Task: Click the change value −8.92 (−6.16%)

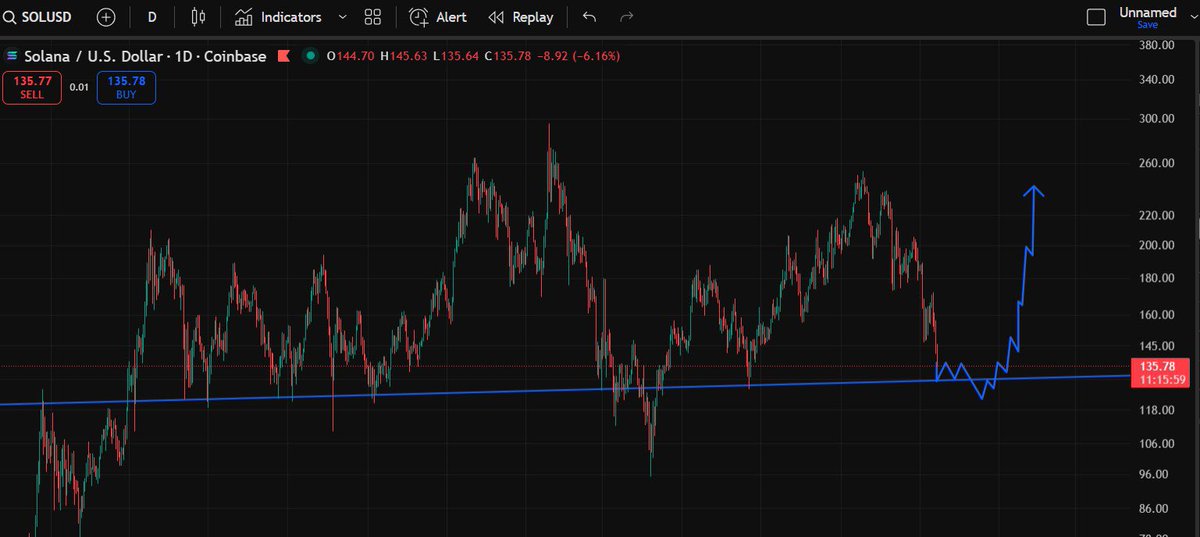Action: click(580, 56)
